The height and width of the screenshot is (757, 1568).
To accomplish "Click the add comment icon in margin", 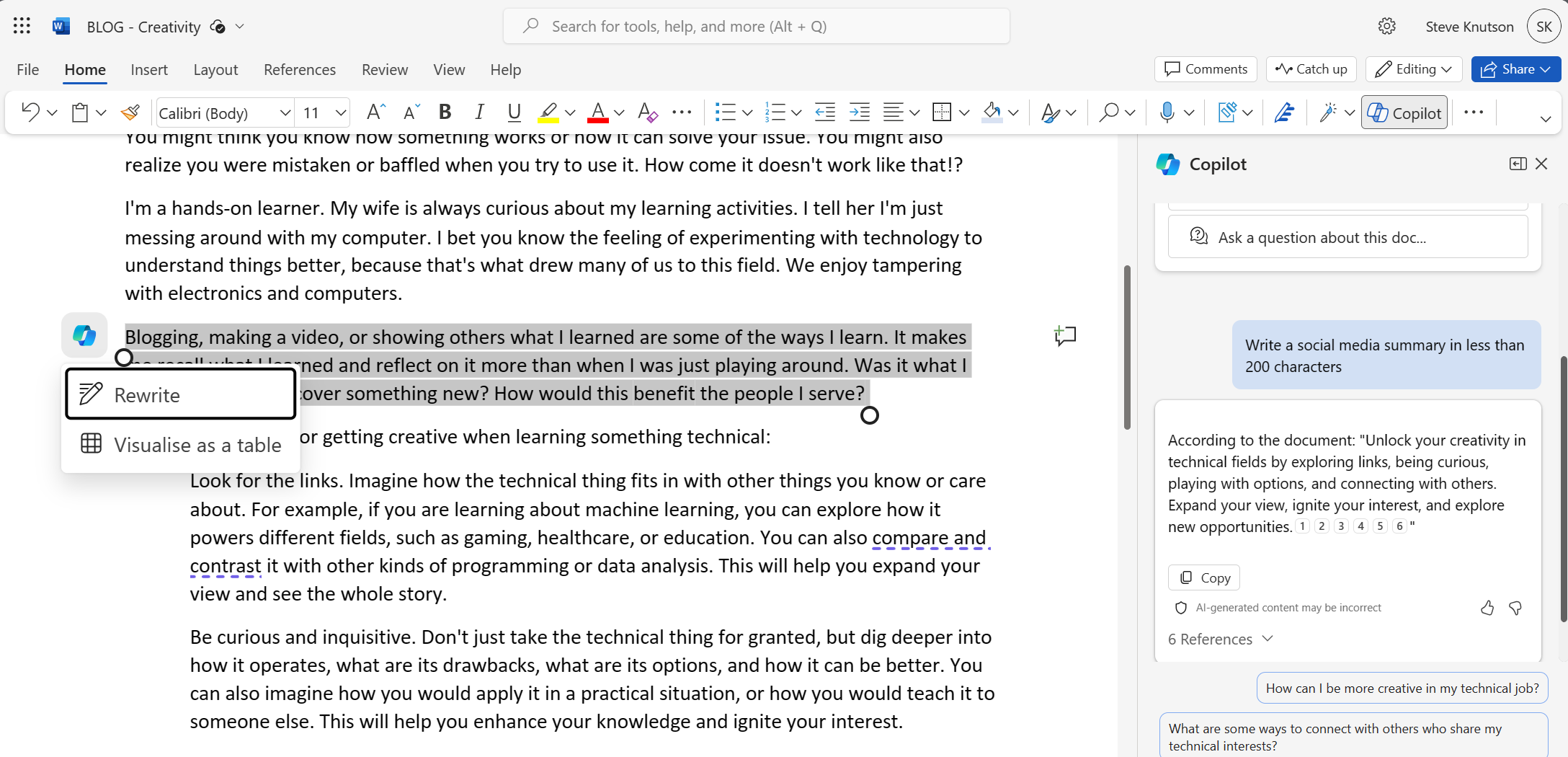I will click(x=1065, y=336).
